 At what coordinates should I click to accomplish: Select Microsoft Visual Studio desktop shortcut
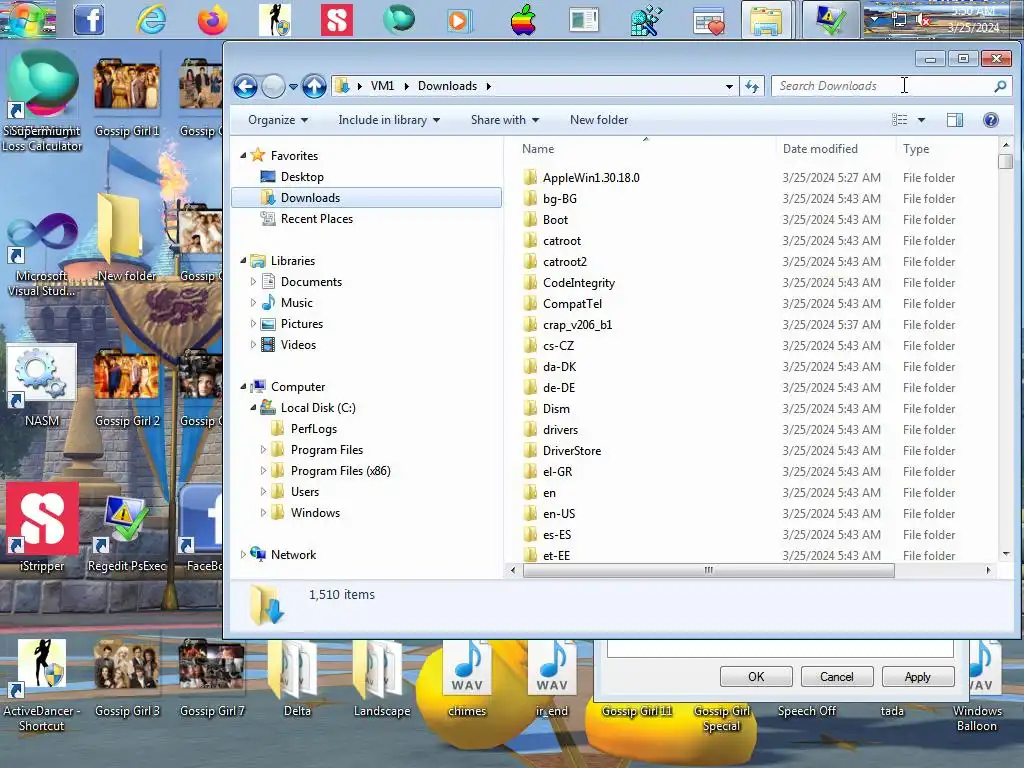coord(42,255)
